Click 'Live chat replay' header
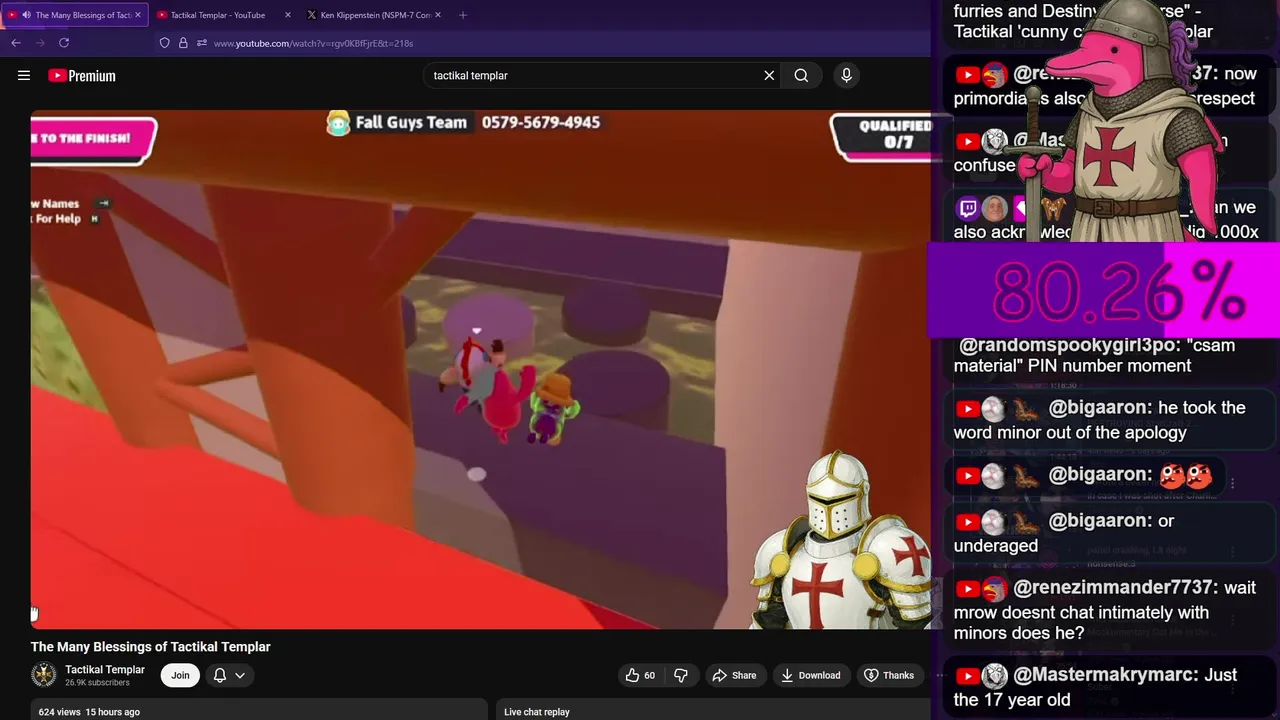 click(537, 712)
